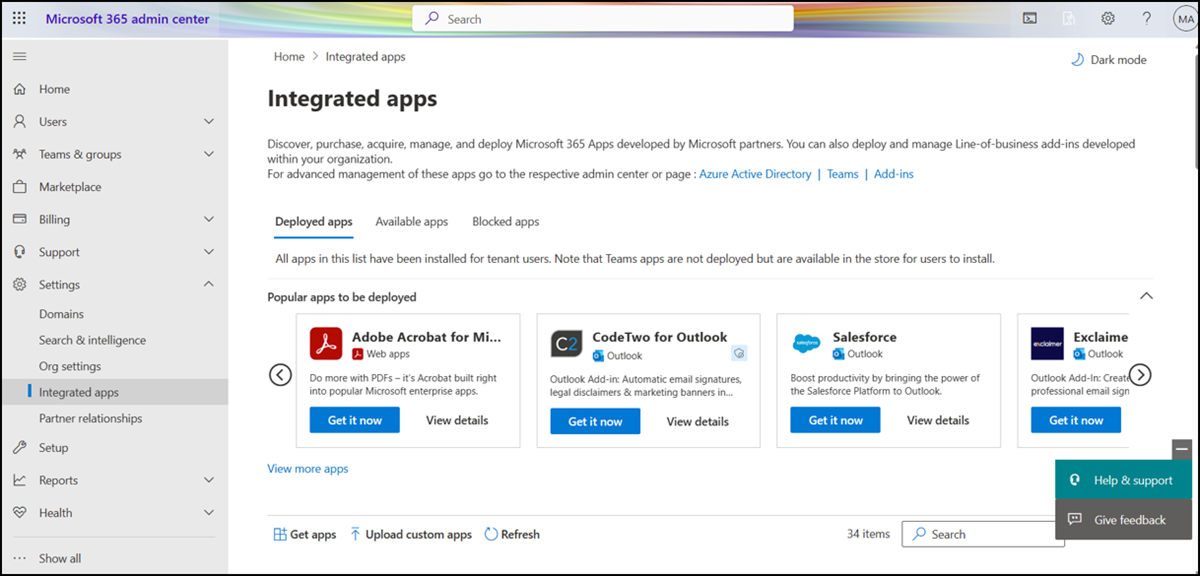Image resolution: width=1200 pixels, height=576 pixels.
Task: Collapse navigation with the hamburger icon
Action: (19, 56)
